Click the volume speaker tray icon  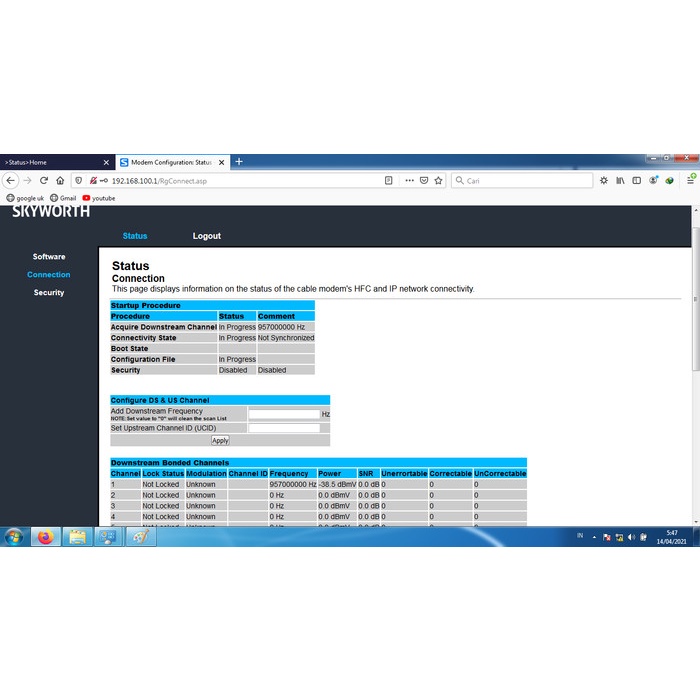(x=631, y=537)
